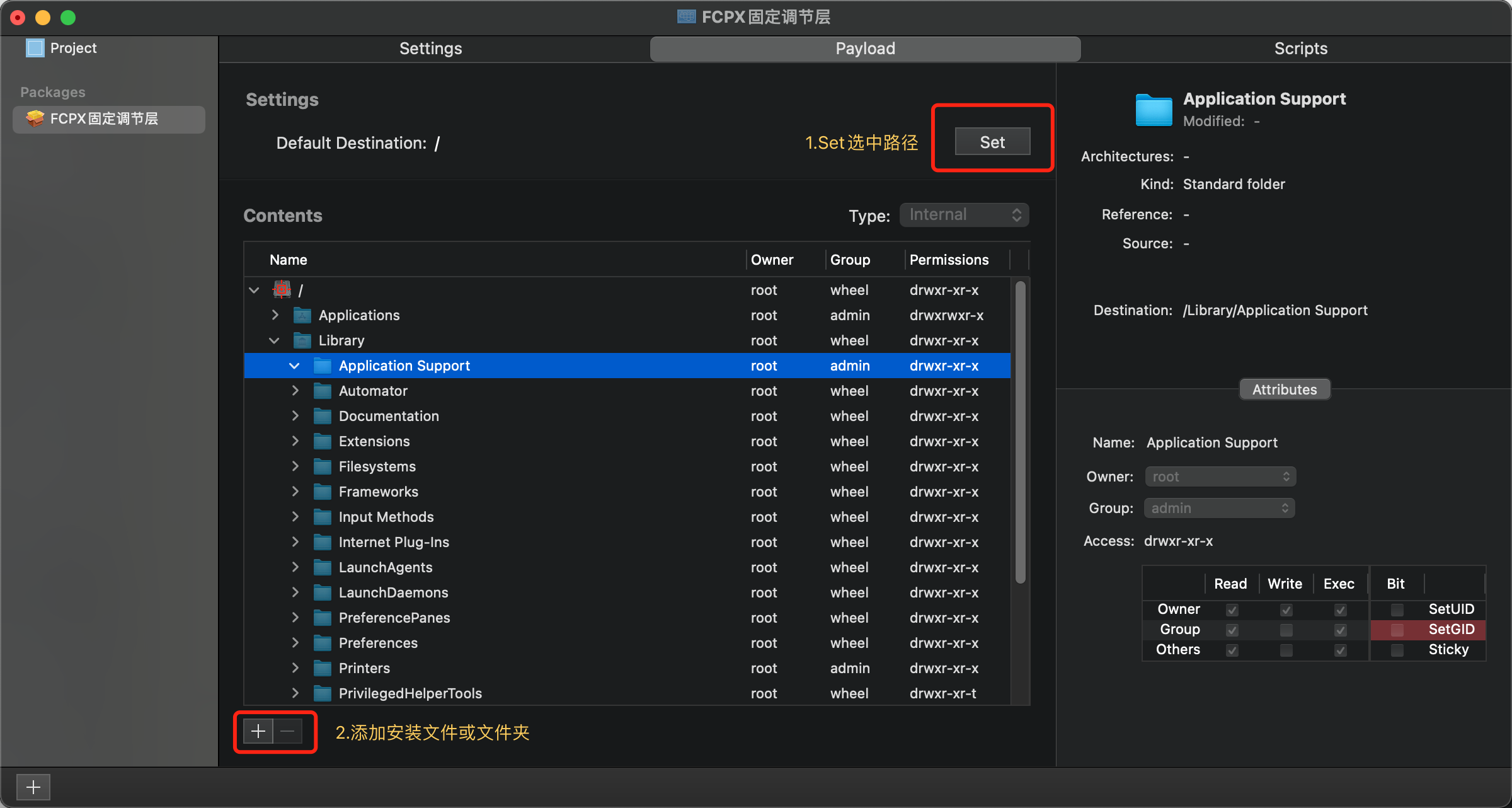Image resolution: width=1512 pixels, height=808 pixels.
Task: Sort contents by the Name column header
Action: click(x=496, y=260)
